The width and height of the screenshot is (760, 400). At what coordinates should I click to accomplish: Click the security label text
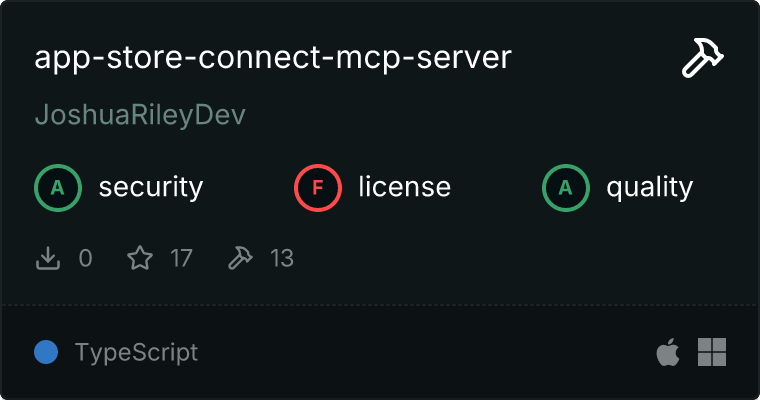click(x=150, y=187)
